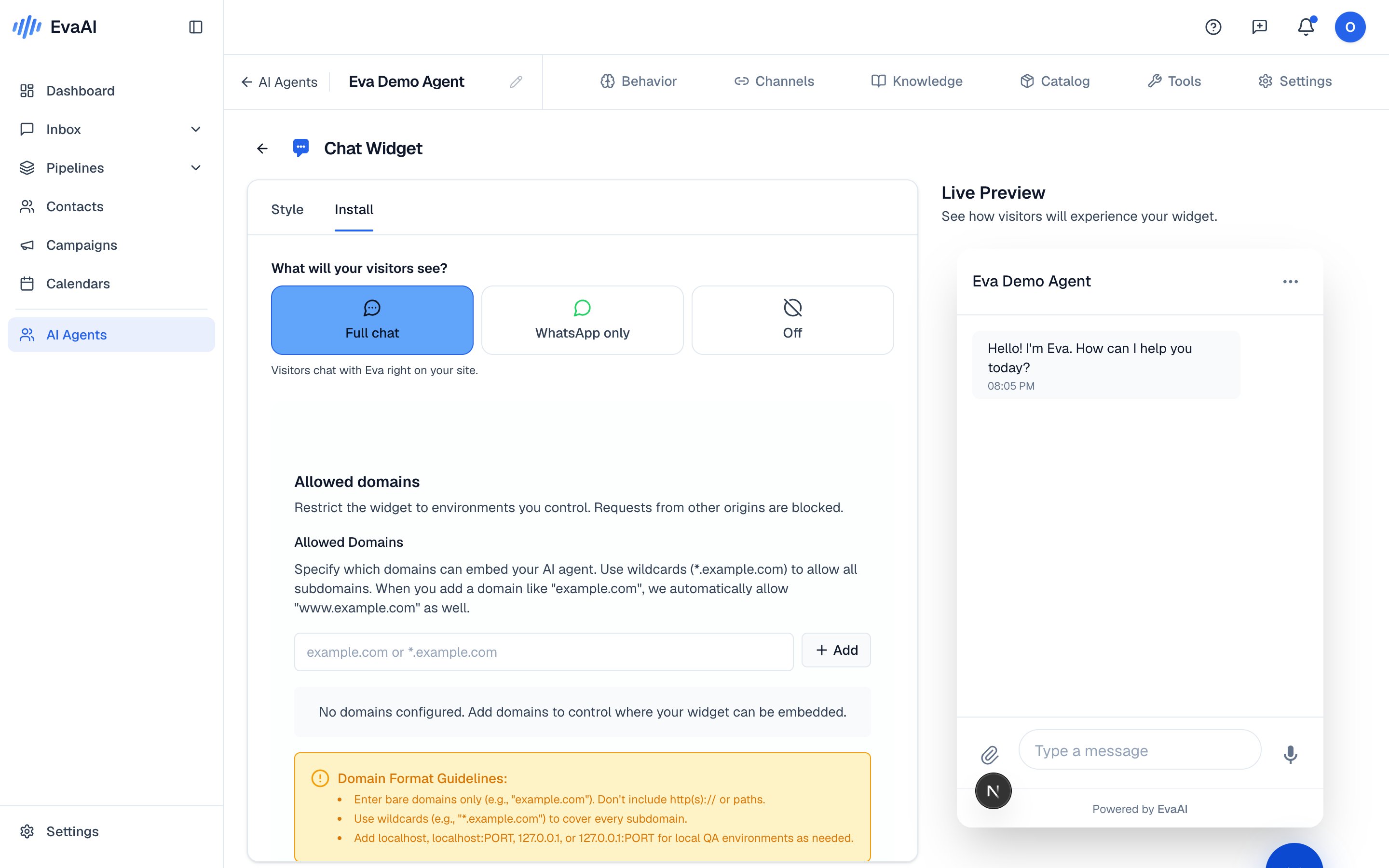Open the user avatar O menu

1350,27
